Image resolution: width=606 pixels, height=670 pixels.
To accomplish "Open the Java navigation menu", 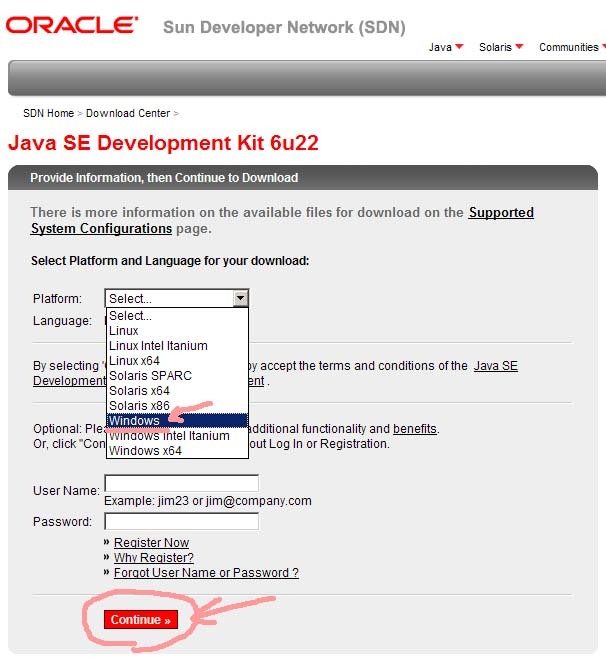I will click(x=446, y=47).
